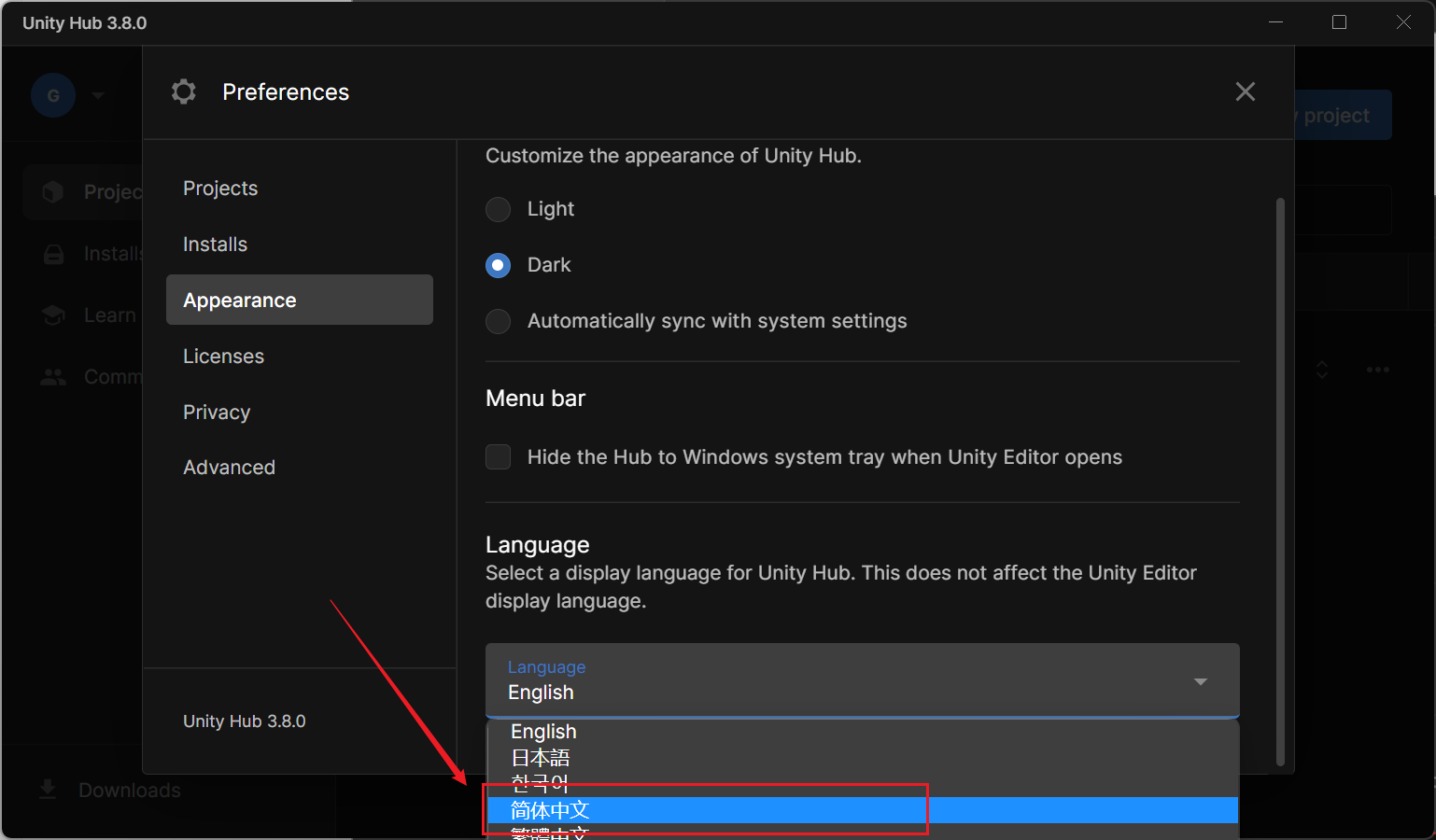The width and height of the screenshot is (1436, 840).
Task: Collapse the Language dropdown via its arrow
Action: click(x=1201, y=681)
